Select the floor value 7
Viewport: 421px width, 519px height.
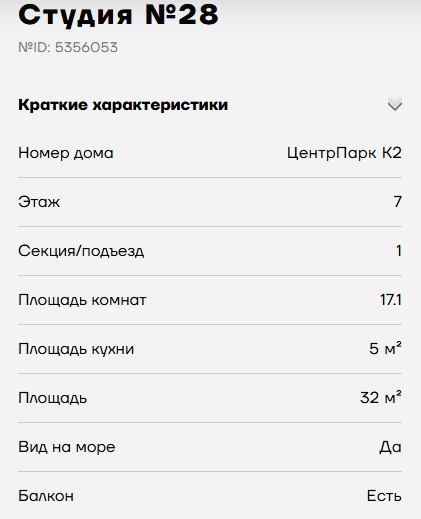click(398, 202)
